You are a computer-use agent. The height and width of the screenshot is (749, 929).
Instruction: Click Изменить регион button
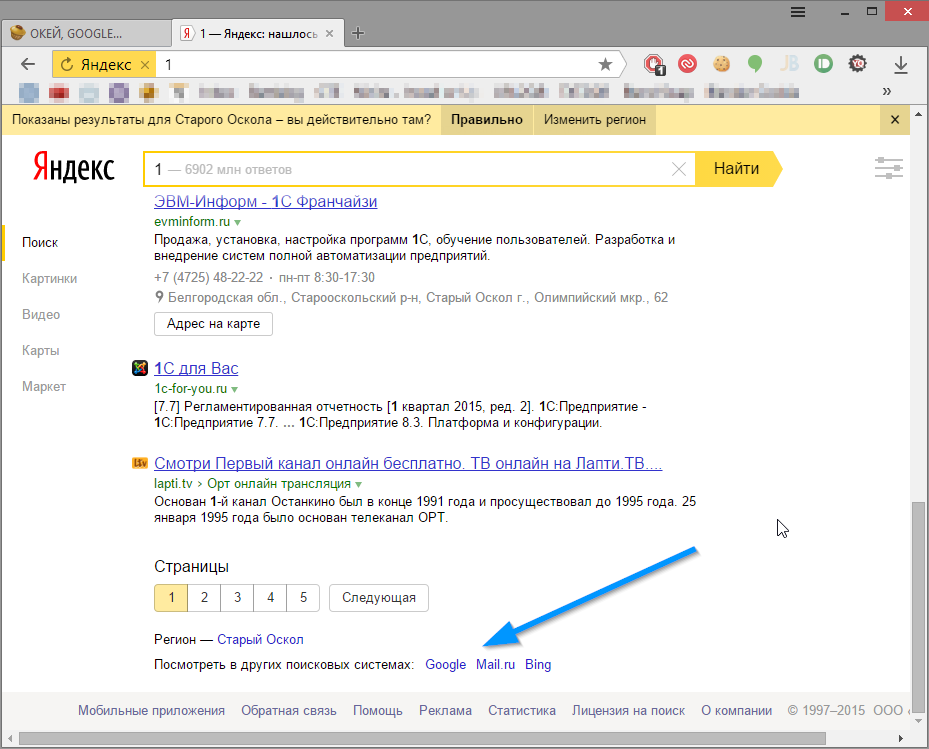click(595, 120)
